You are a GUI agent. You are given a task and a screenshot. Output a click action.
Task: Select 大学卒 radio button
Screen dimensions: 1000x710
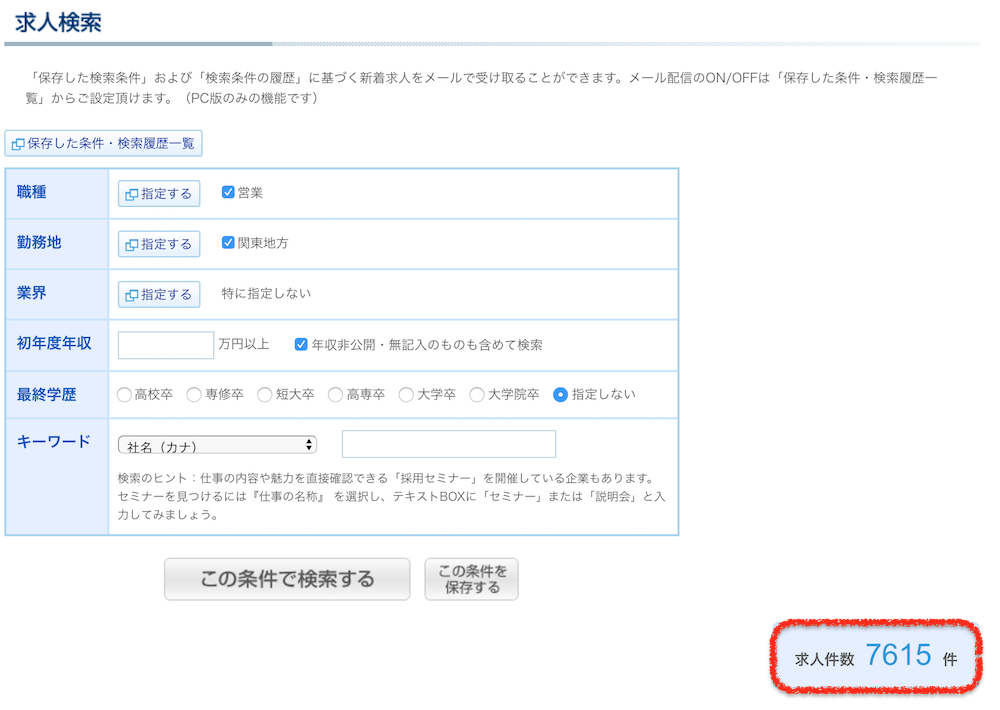406,395
